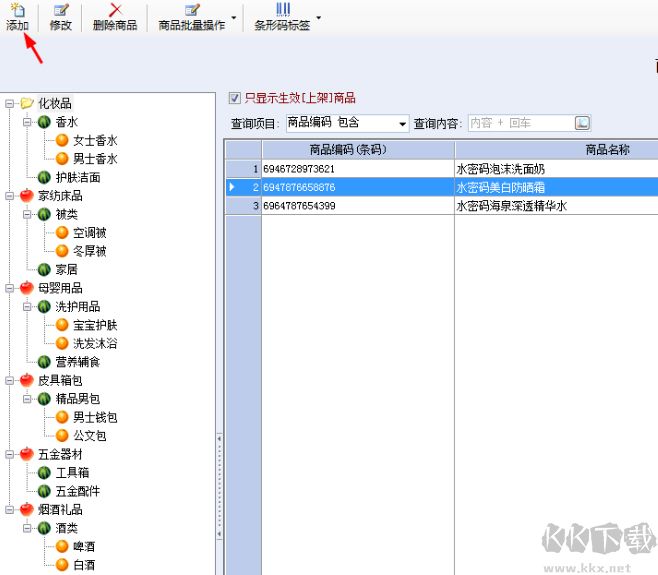
Task: Select row 水密码泡沫洗面奶
Action: tap(501, 168)
